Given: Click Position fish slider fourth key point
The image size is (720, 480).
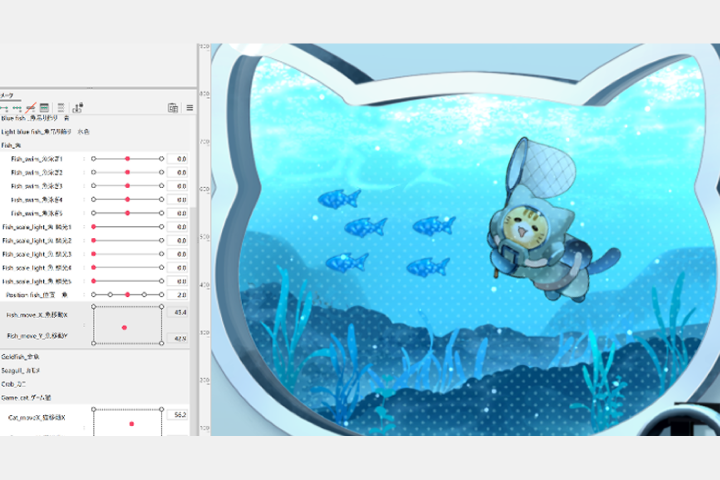Looking at the screenshot, I should pyautogui.click(x=144, y=294).
